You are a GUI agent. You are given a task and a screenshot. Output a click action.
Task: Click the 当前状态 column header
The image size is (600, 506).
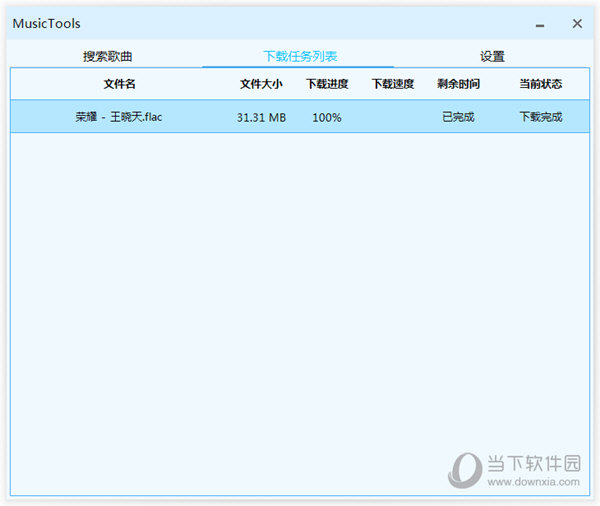coord(541,84)
